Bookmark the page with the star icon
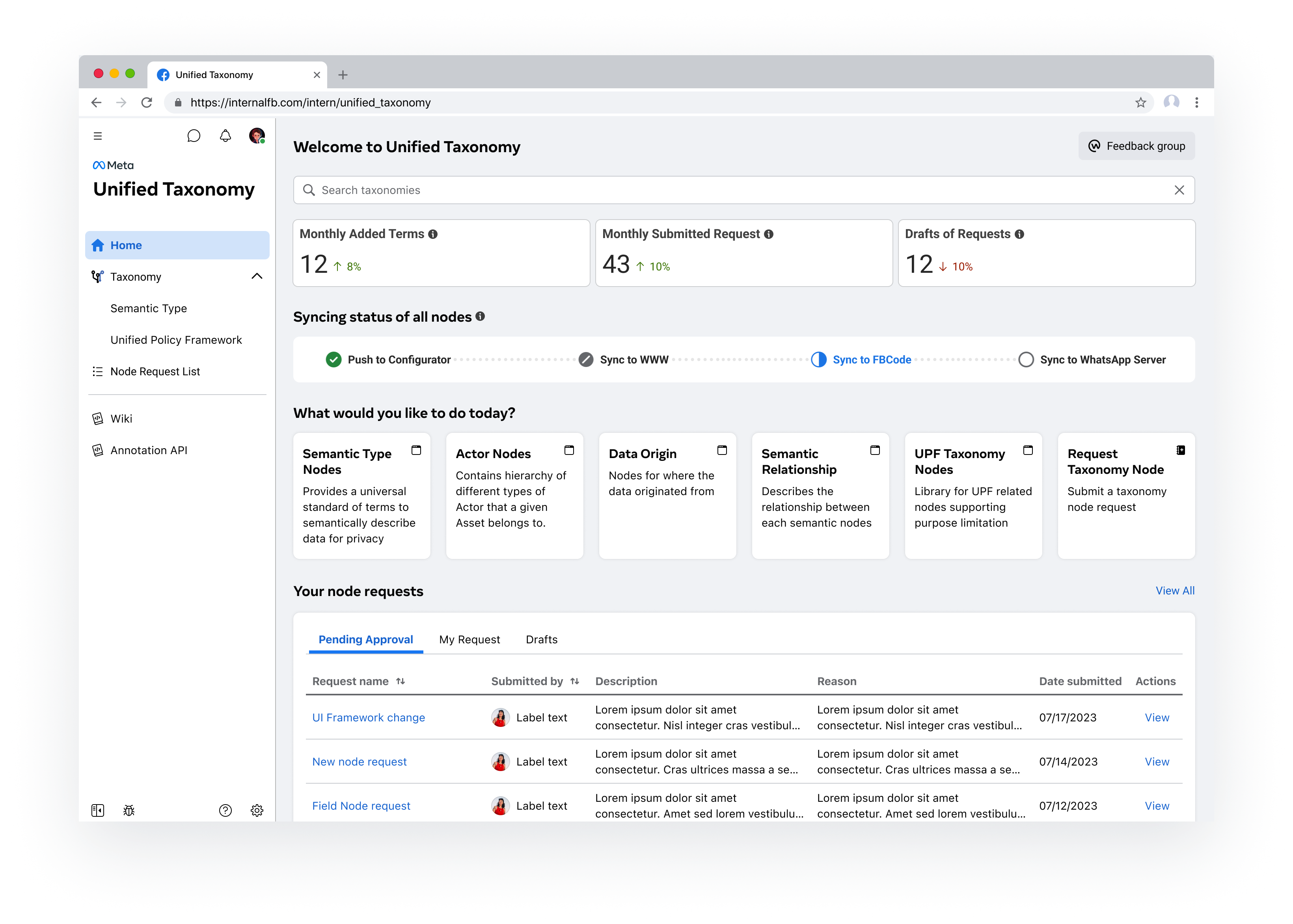 point(1140,102)
